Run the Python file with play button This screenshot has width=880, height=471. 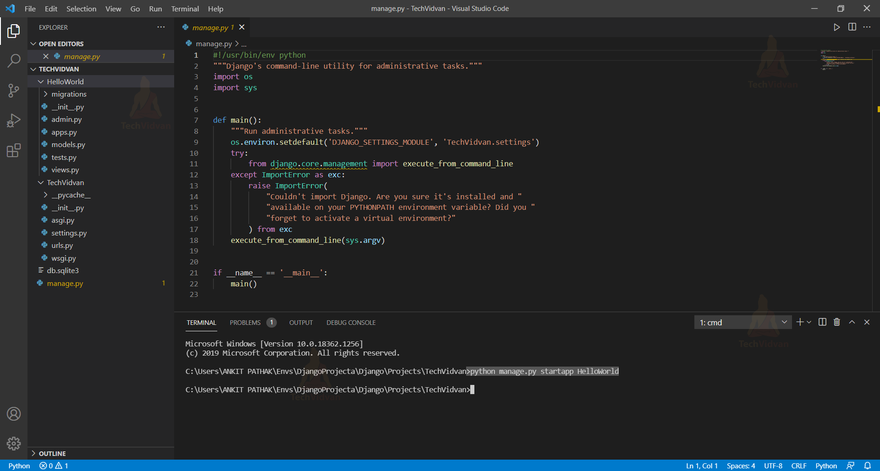click(837, 27)
